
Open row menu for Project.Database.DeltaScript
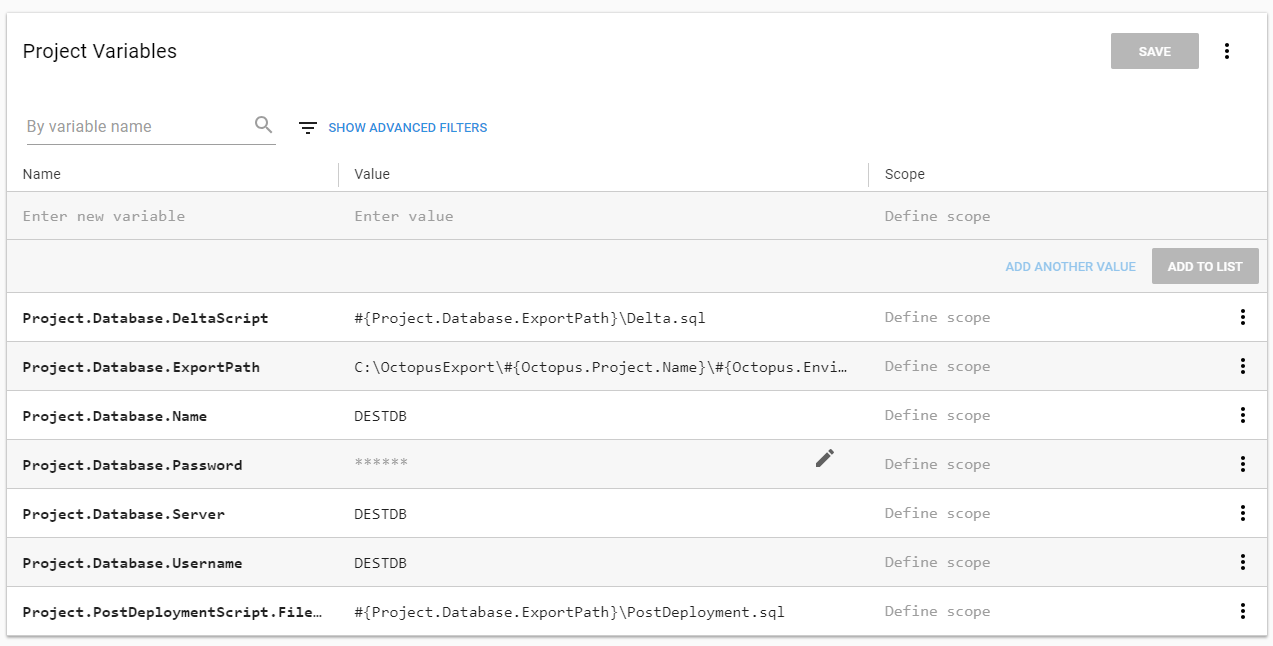tap(1242, 317)
